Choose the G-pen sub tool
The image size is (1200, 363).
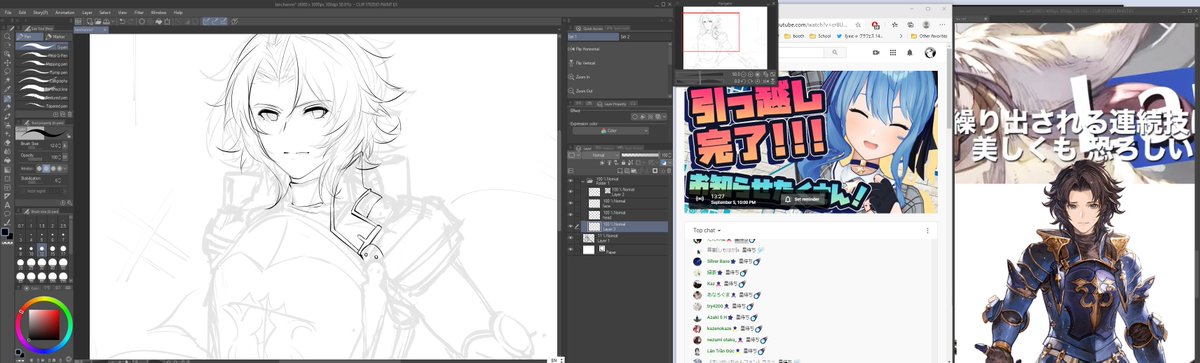(43, 46)
